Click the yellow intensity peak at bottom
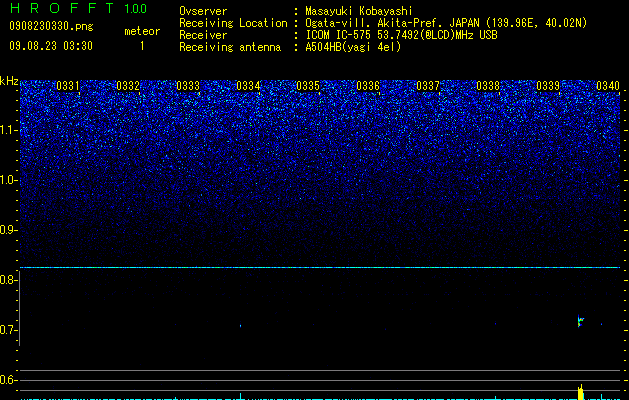 point(580,392)
